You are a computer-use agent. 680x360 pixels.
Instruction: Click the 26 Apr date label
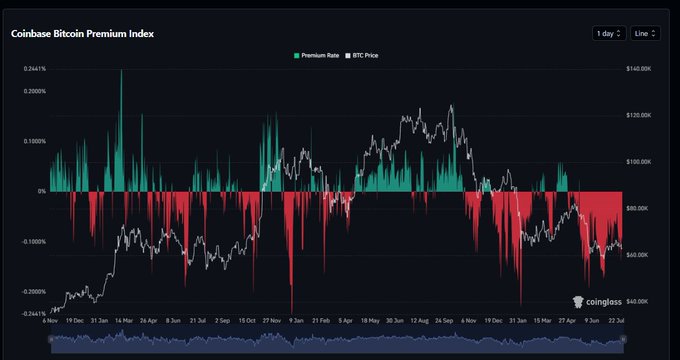[149, 321]
